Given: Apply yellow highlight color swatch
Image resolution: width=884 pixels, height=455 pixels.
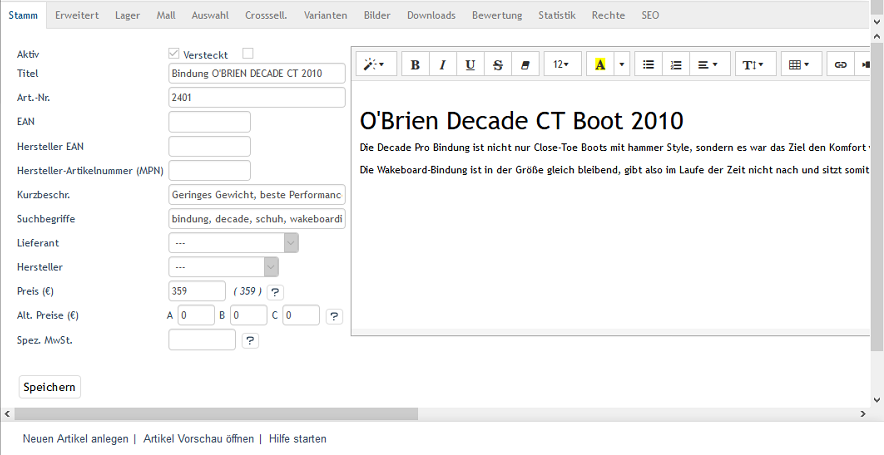Looking at the screenshot, I should coord(600,64).
